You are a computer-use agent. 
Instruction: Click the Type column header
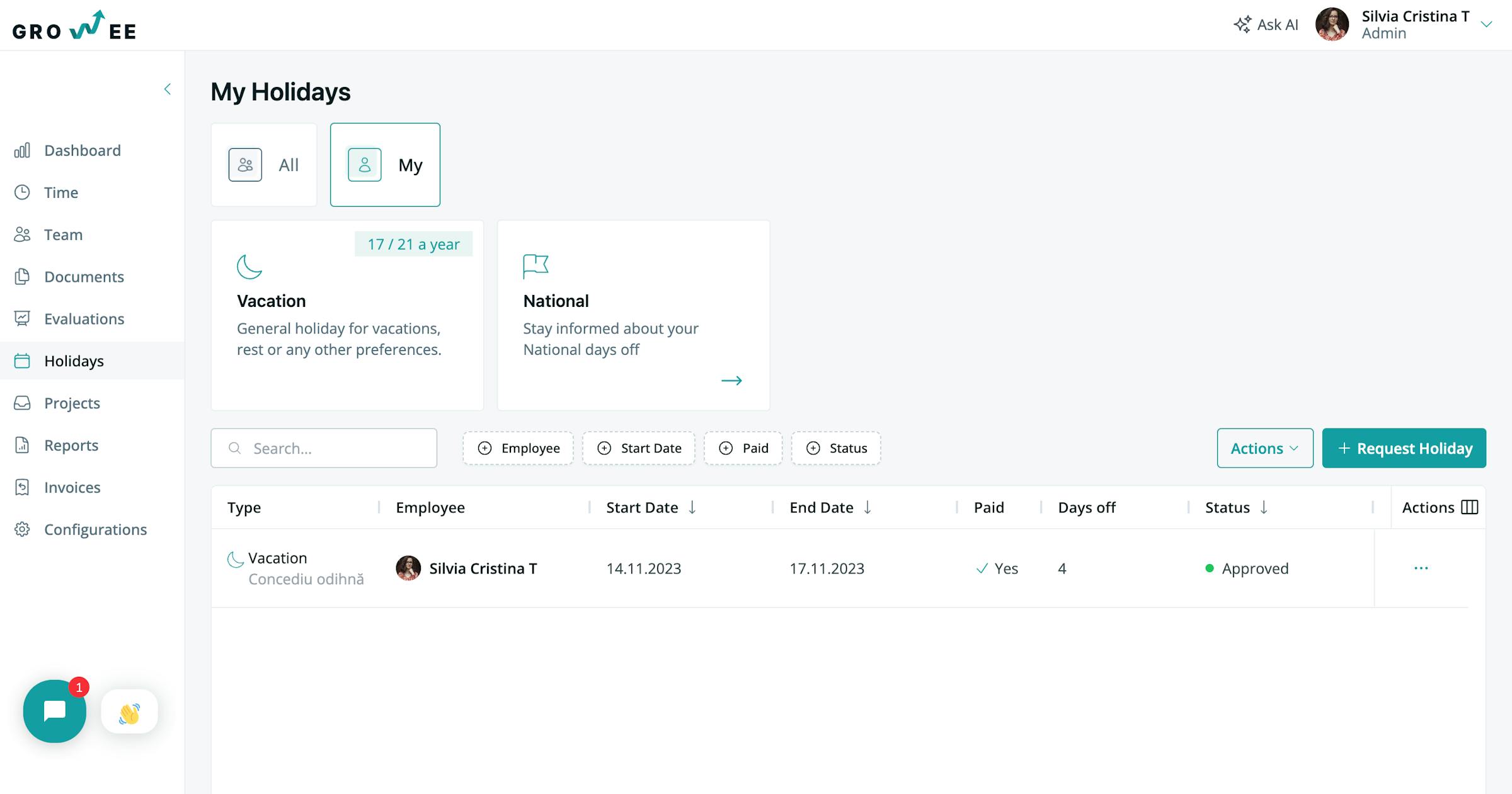click(x=244, y=507)
